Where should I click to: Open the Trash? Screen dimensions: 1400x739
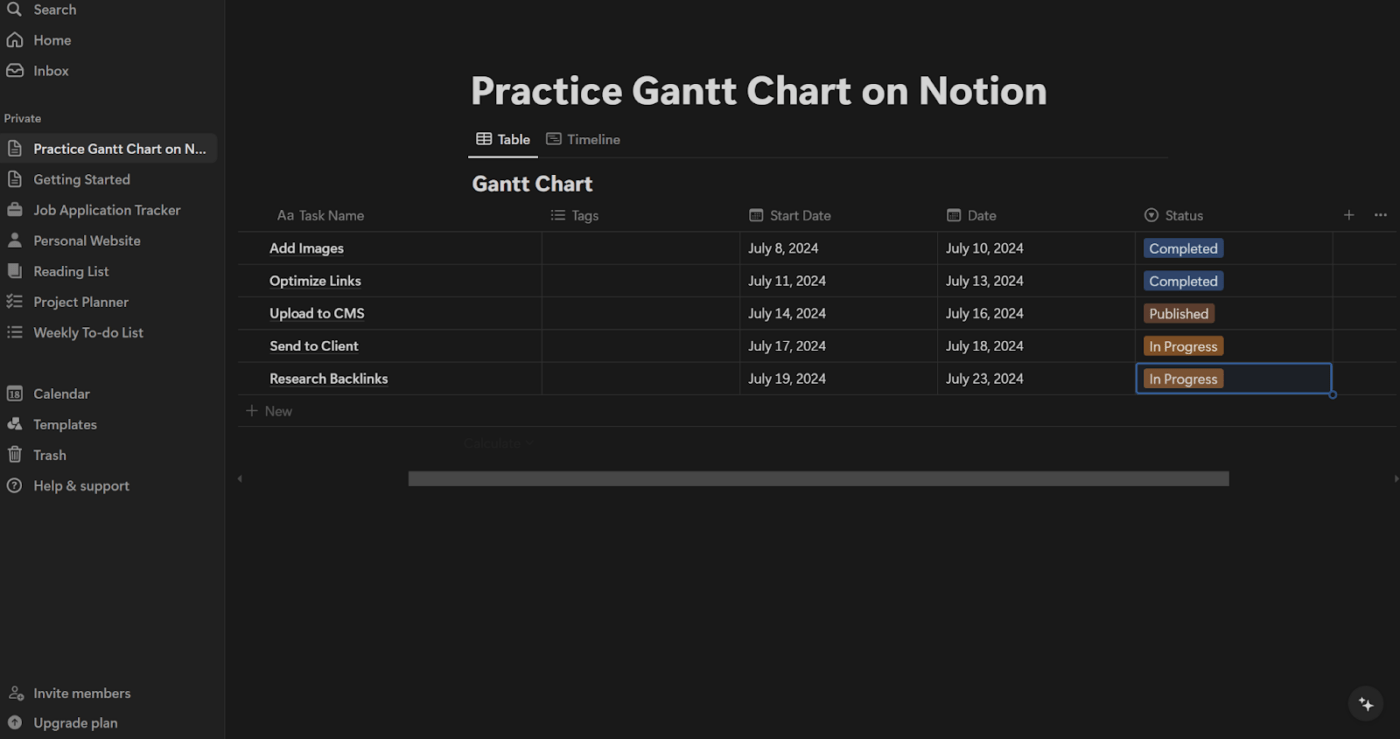click(48, 454)
